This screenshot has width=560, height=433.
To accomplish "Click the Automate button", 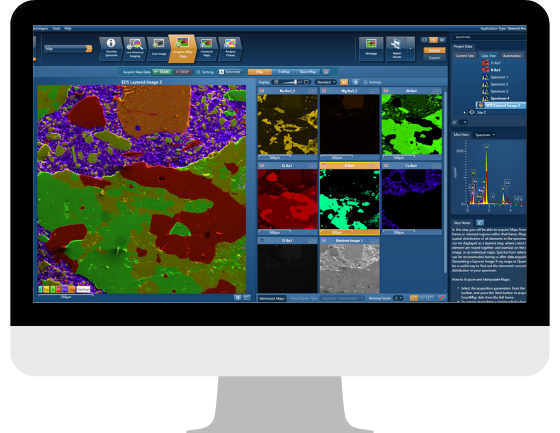I will [230, 72].
